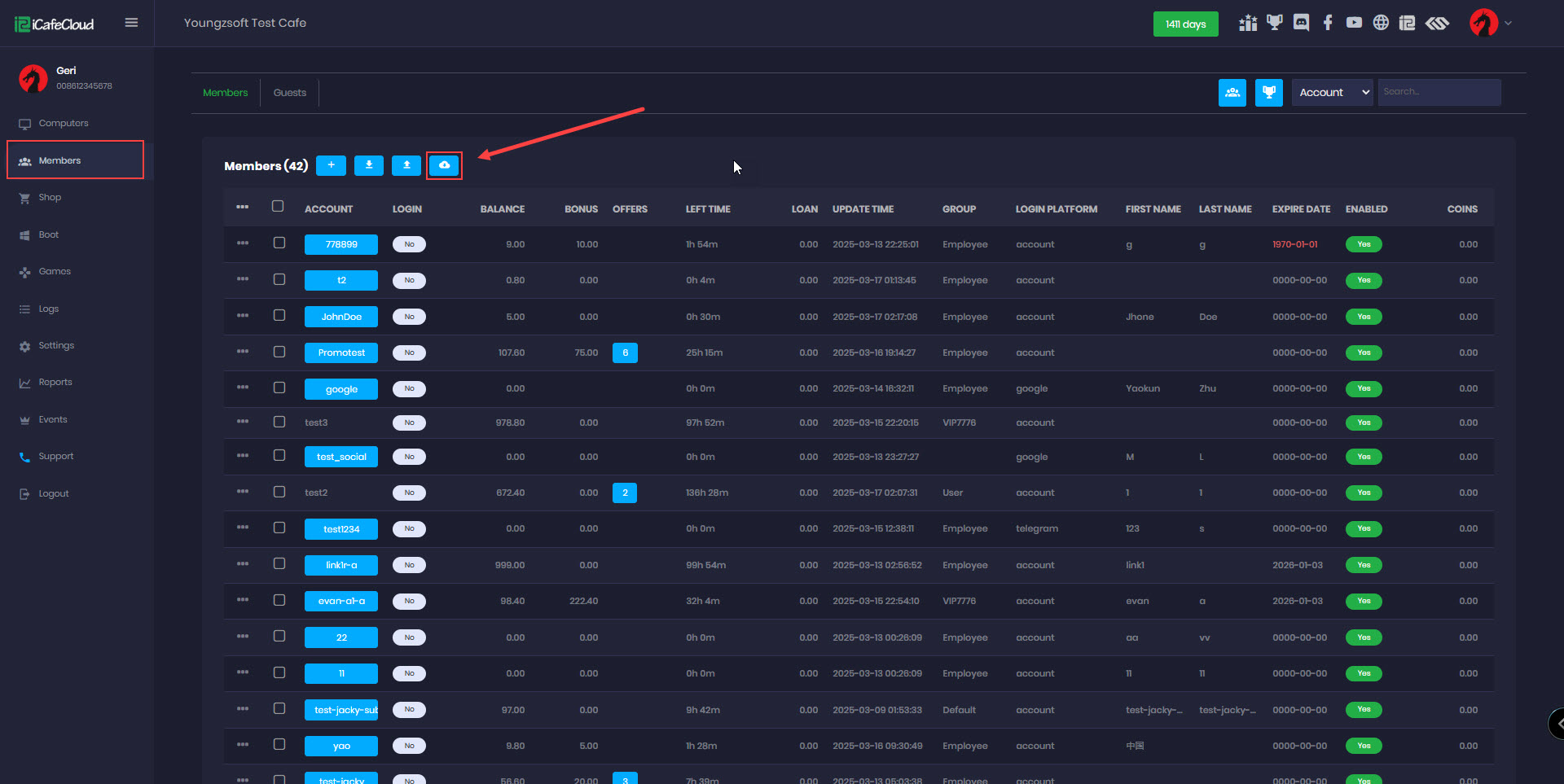Open the Account search filter dropdown

pos(1332,93)
